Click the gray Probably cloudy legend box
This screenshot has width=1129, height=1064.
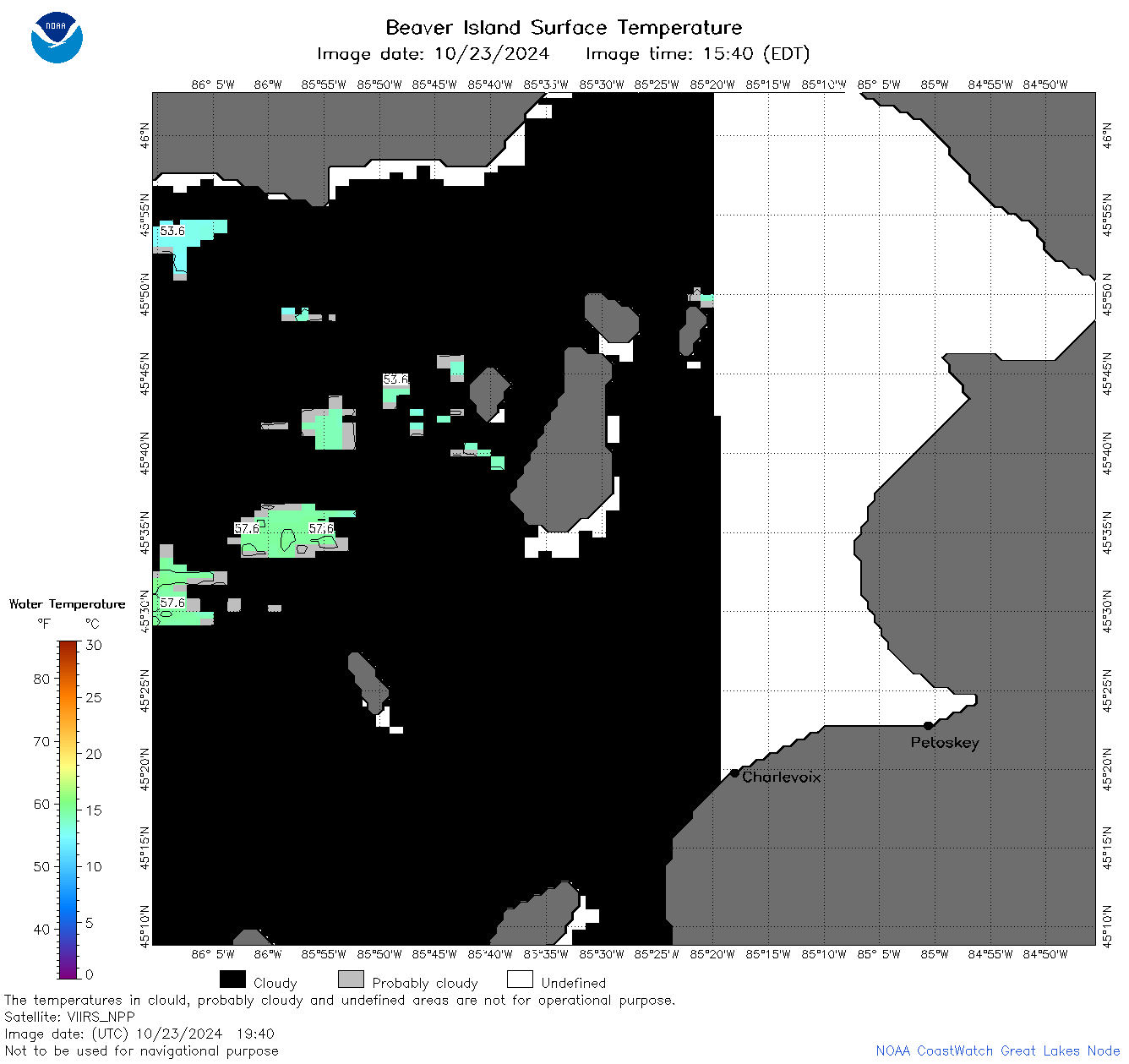tap(351, 979)
